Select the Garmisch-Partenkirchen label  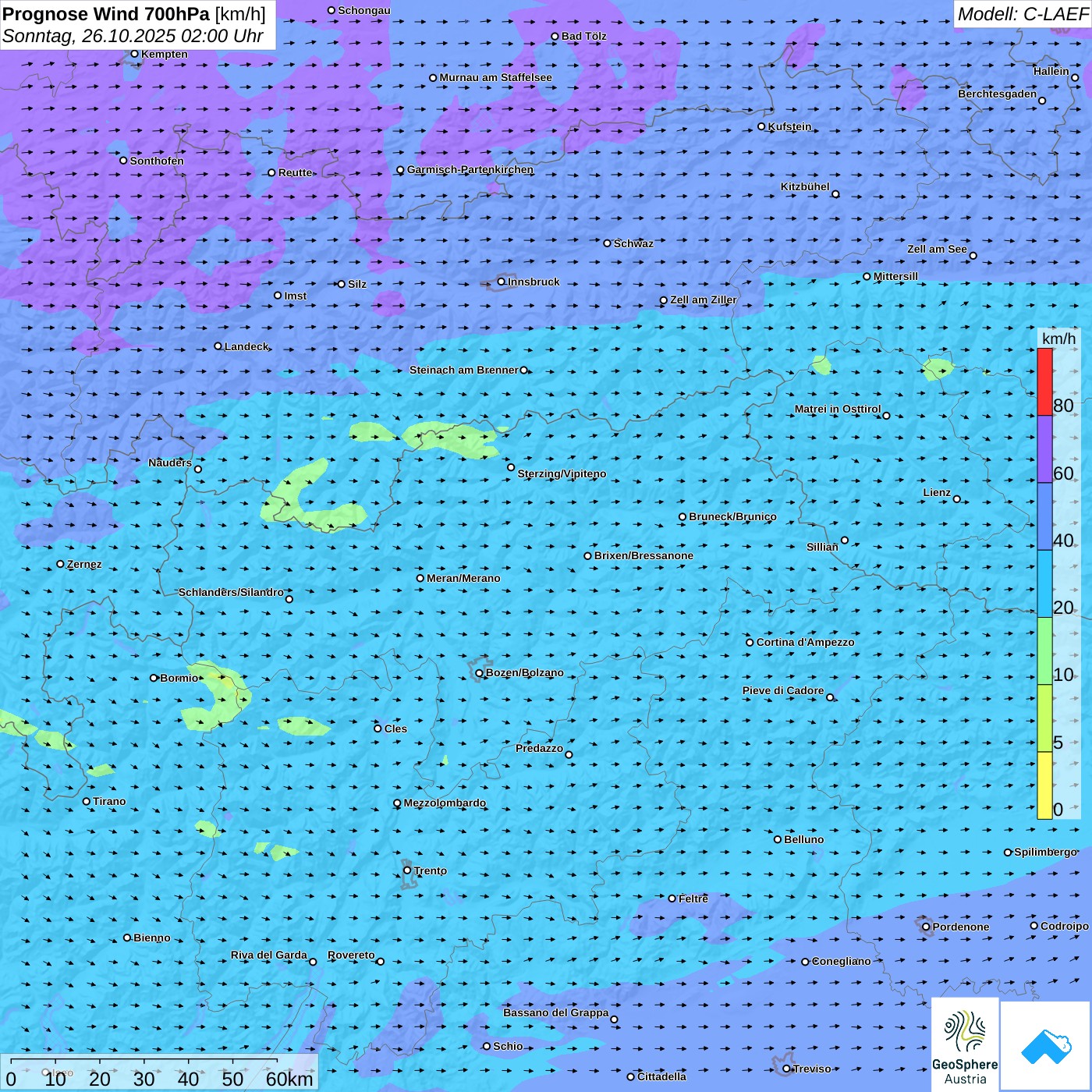[x=470, y=169]
